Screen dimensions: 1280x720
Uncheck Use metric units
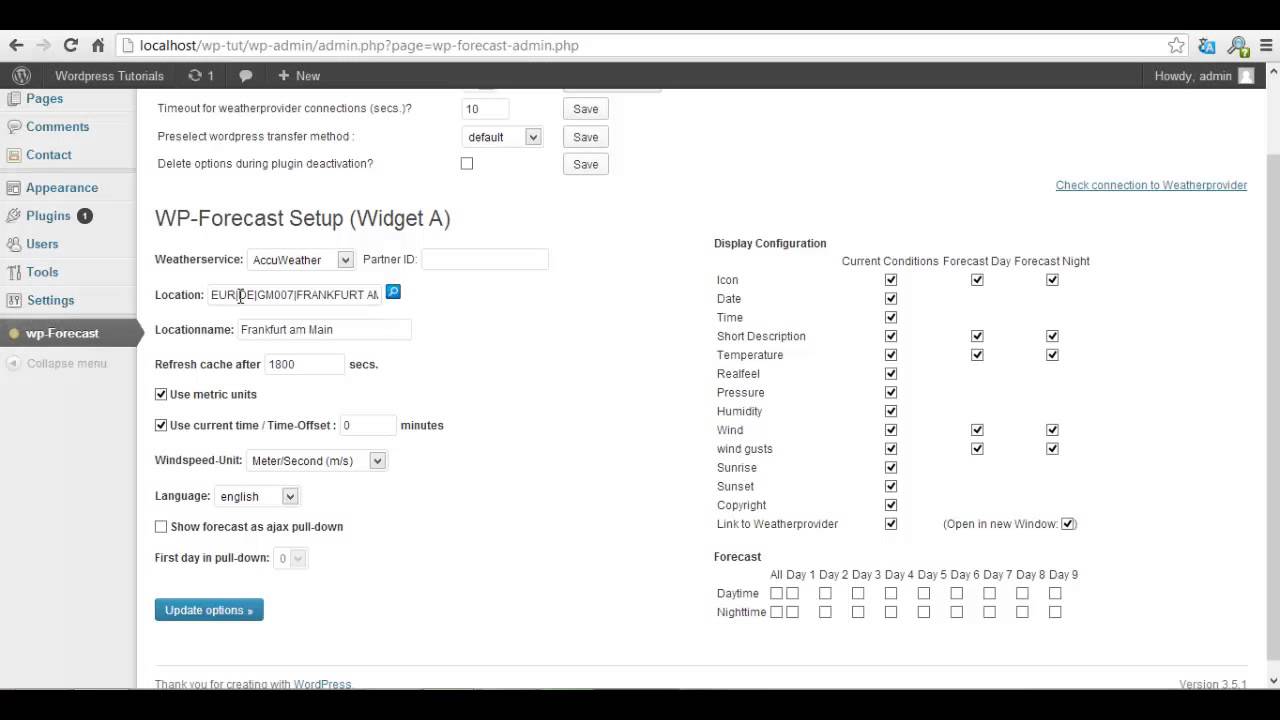point(161,394)
